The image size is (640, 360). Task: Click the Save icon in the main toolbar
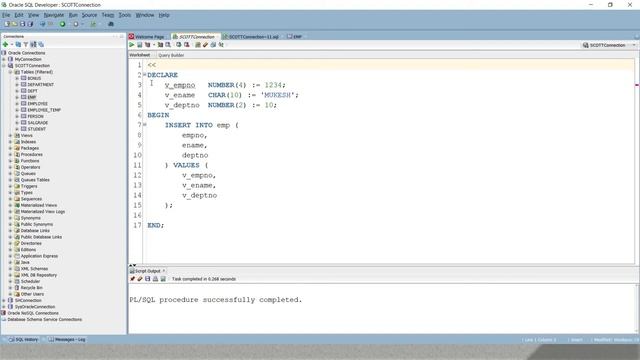22,24
